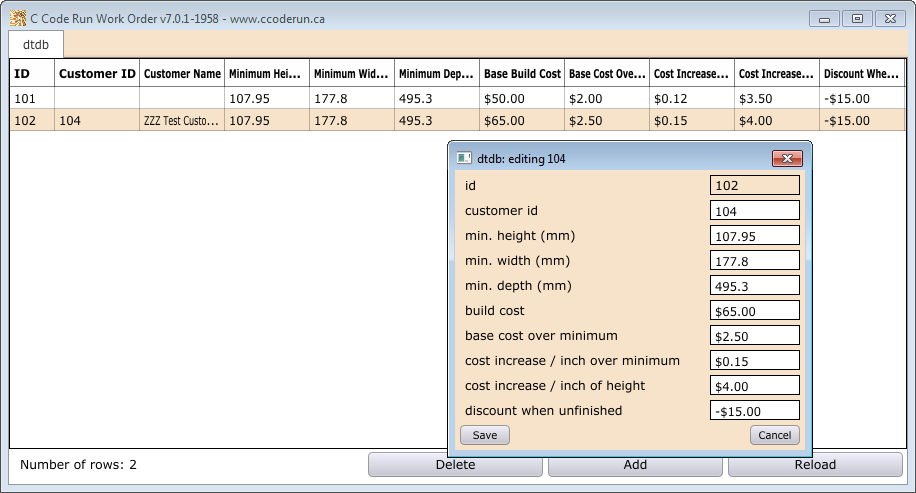The image size is (916, 493).
Task: Click the Add button
Action: pyautogui.click(x=635, y=464)
